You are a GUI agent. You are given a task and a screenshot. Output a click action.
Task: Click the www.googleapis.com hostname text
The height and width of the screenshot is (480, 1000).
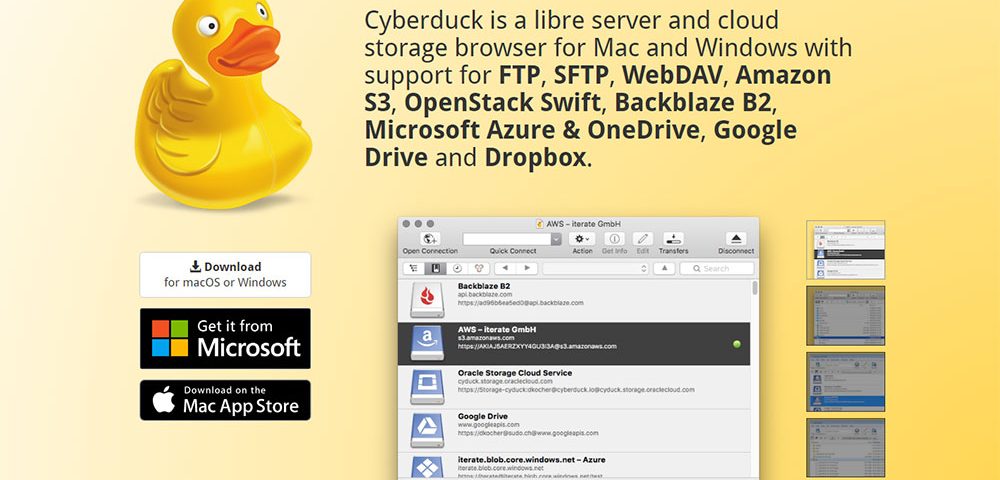pos(489,425)
